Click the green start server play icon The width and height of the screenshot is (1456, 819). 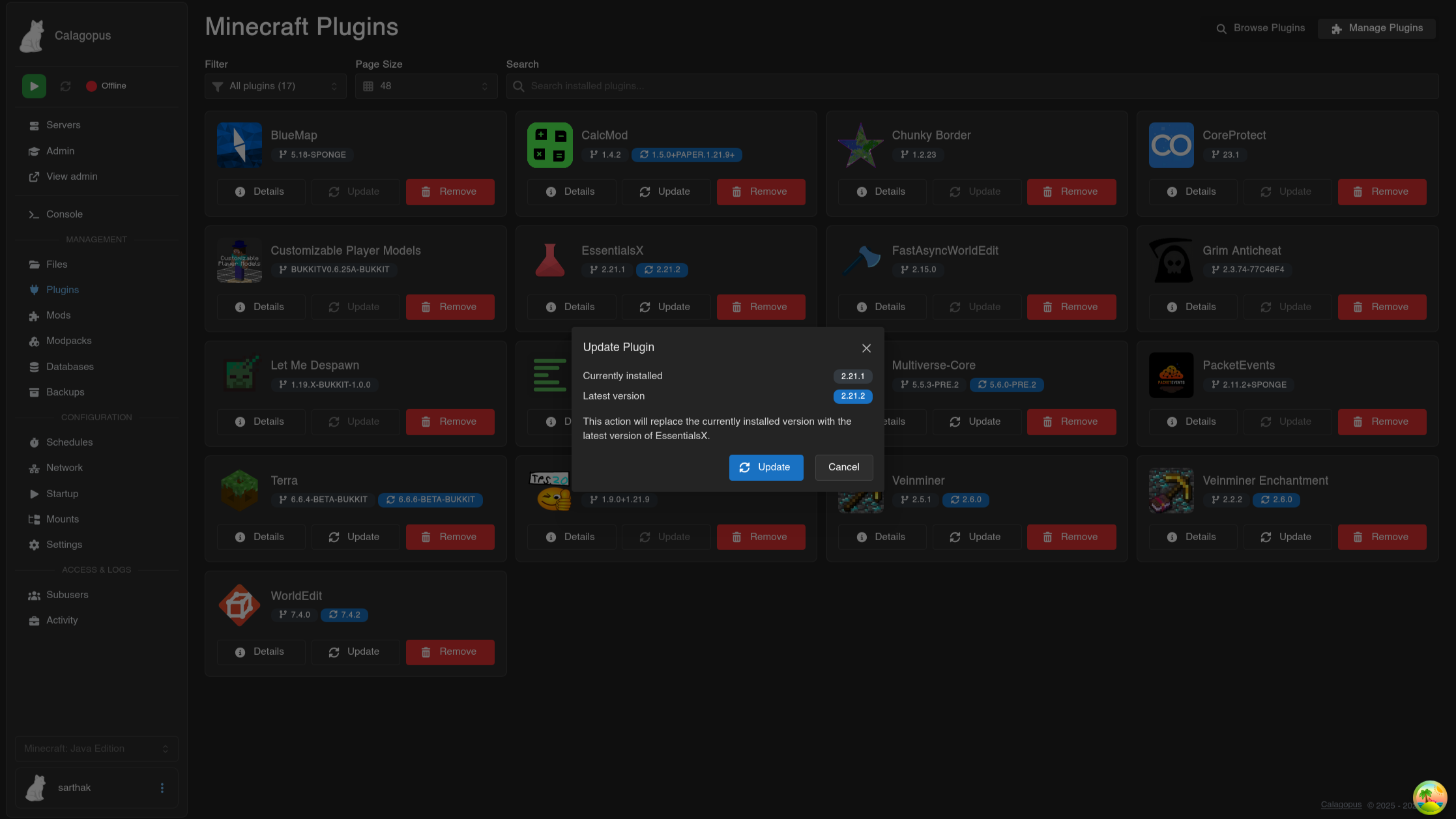[x=34, y=86]
